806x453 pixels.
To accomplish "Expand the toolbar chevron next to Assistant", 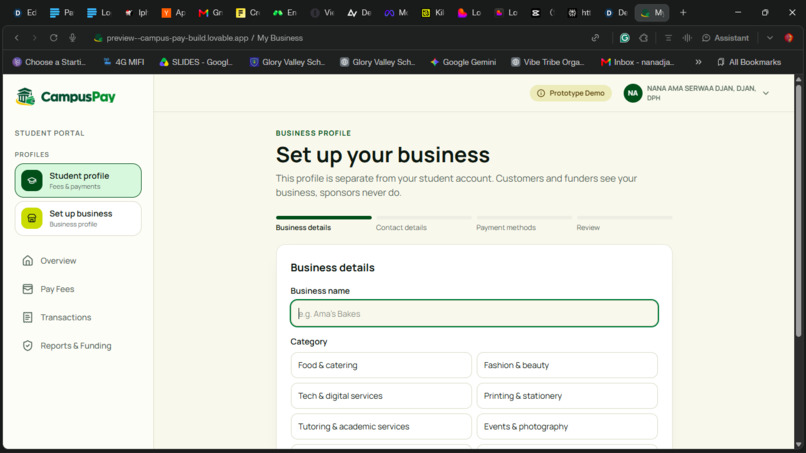I will pyautogui.click(x=770, y=38).
